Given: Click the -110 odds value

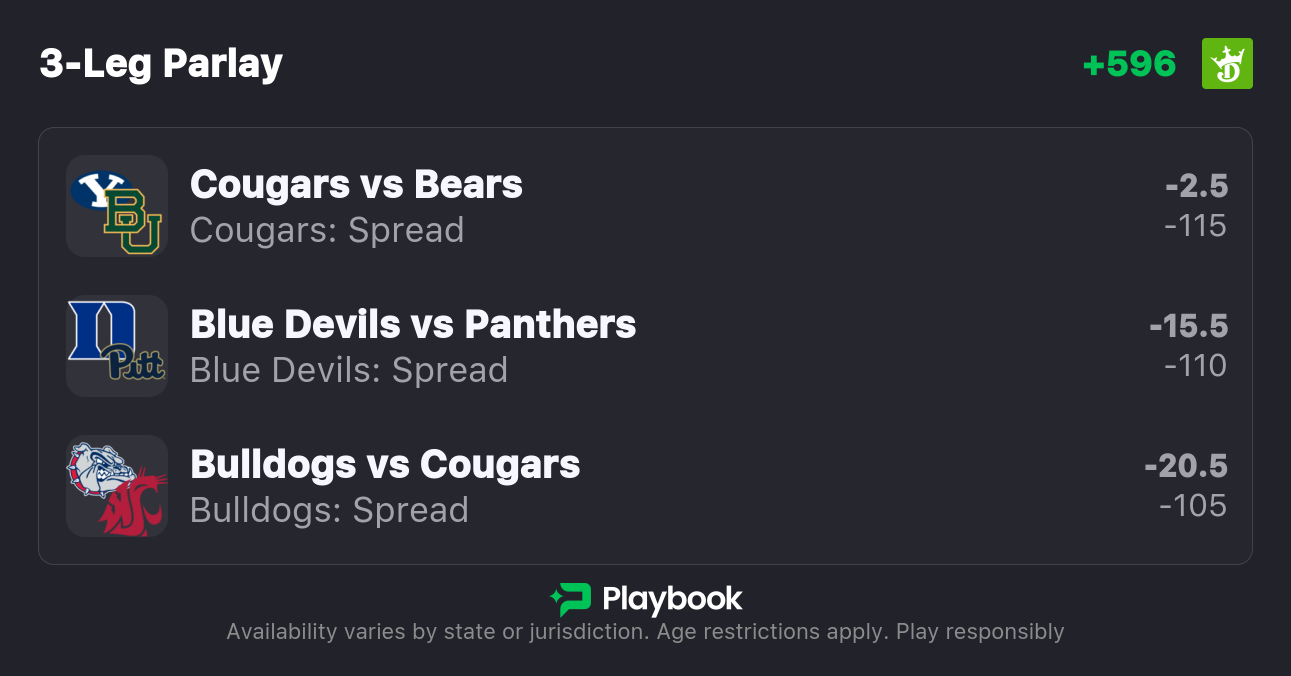Looking at the screenshot, I should [1195, 366].
